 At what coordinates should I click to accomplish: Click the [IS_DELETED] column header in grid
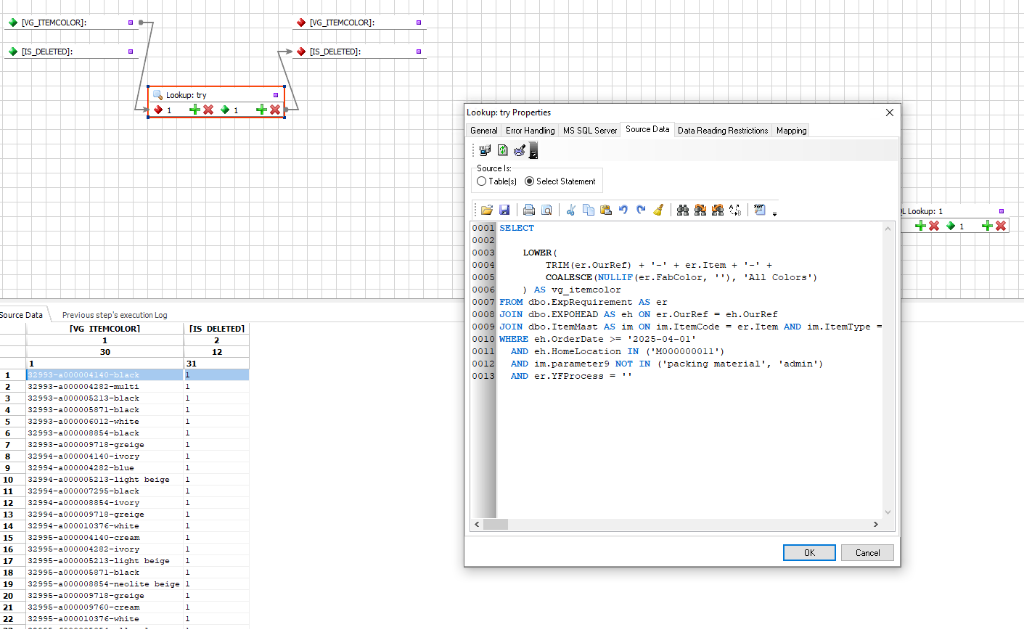[x=217, y=329]
